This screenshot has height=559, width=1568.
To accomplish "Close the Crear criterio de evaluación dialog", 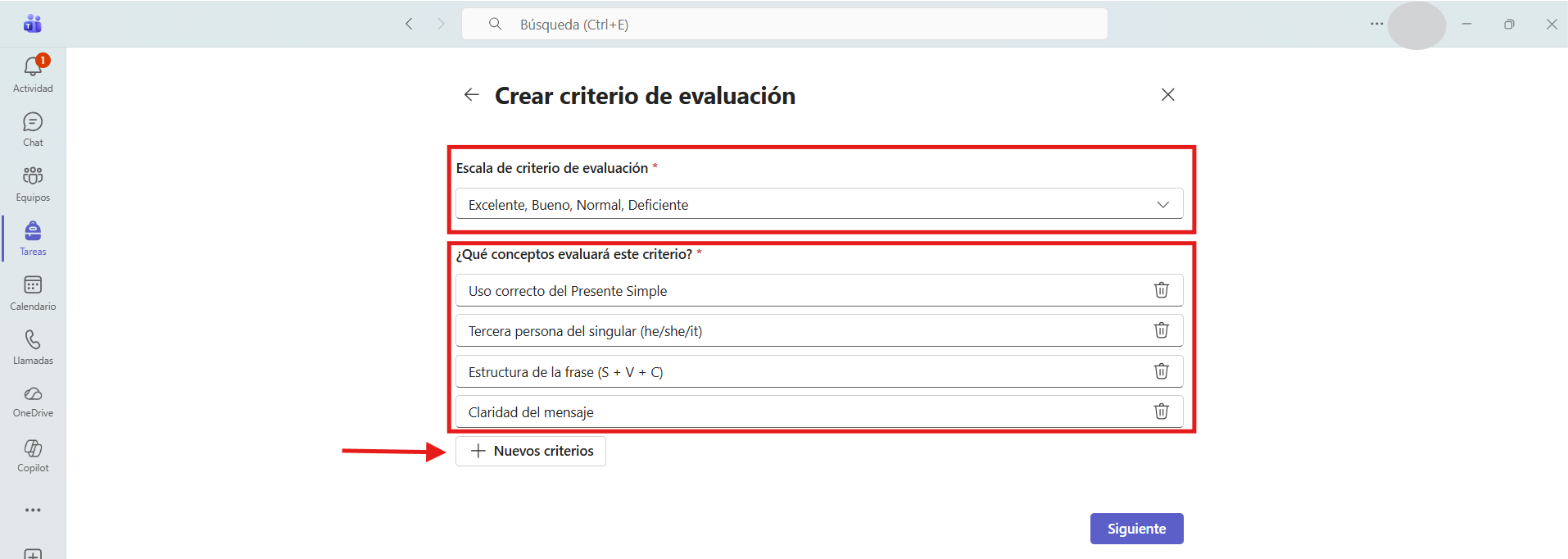I will coord(1168,95).
